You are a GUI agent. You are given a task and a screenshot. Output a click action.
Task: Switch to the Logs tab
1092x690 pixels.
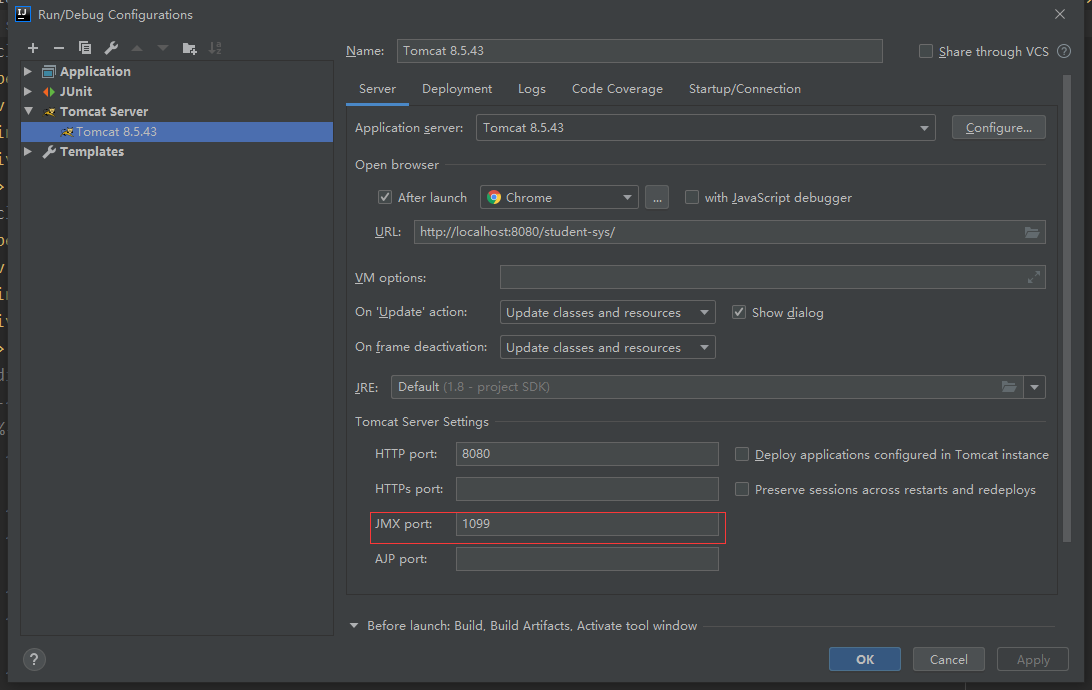point(531,89)
